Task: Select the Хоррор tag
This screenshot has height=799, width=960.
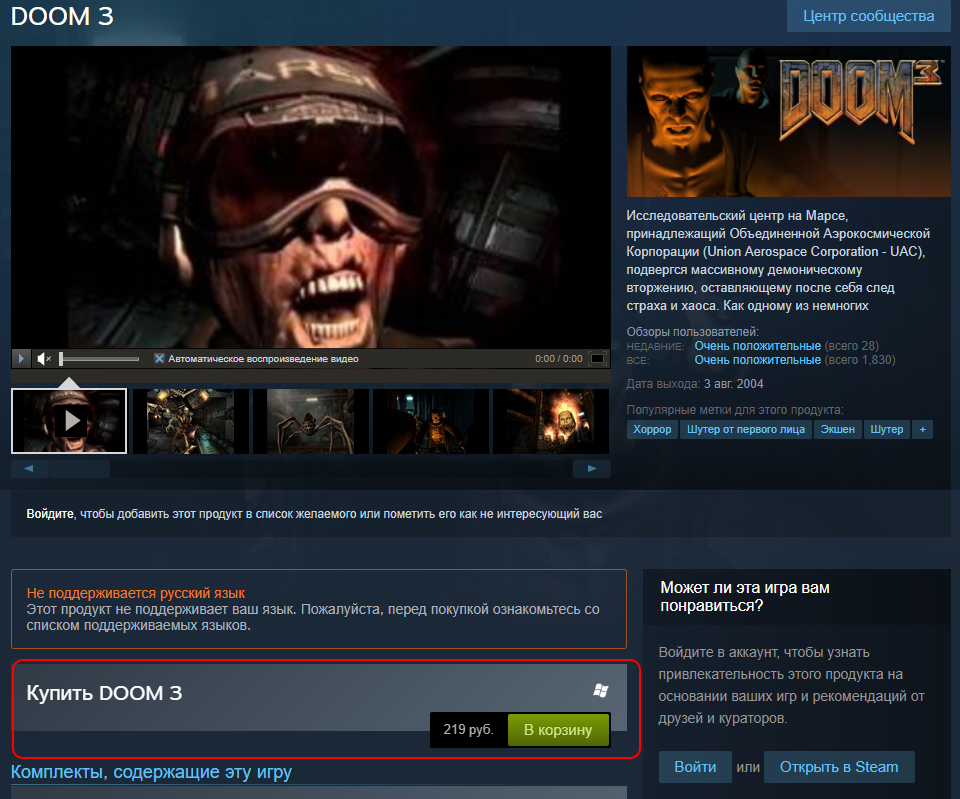Action: [652, 429]
